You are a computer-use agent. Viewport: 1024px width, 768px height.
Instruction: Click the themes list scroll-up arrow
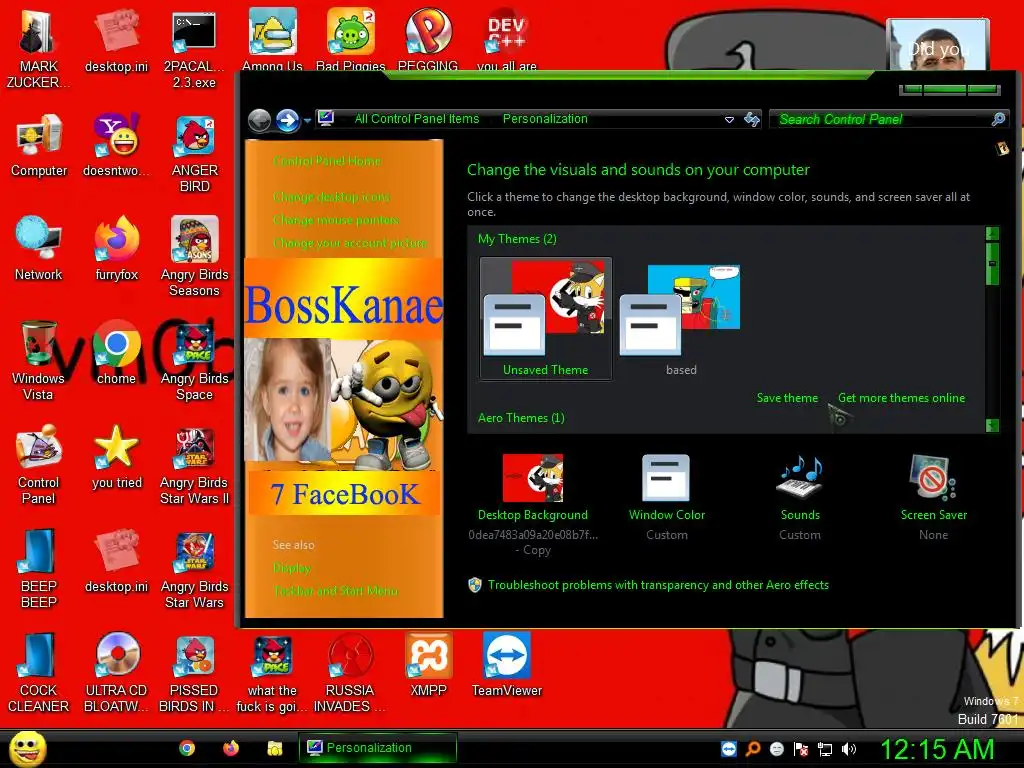pyautogui.click(x=992, y=233)
